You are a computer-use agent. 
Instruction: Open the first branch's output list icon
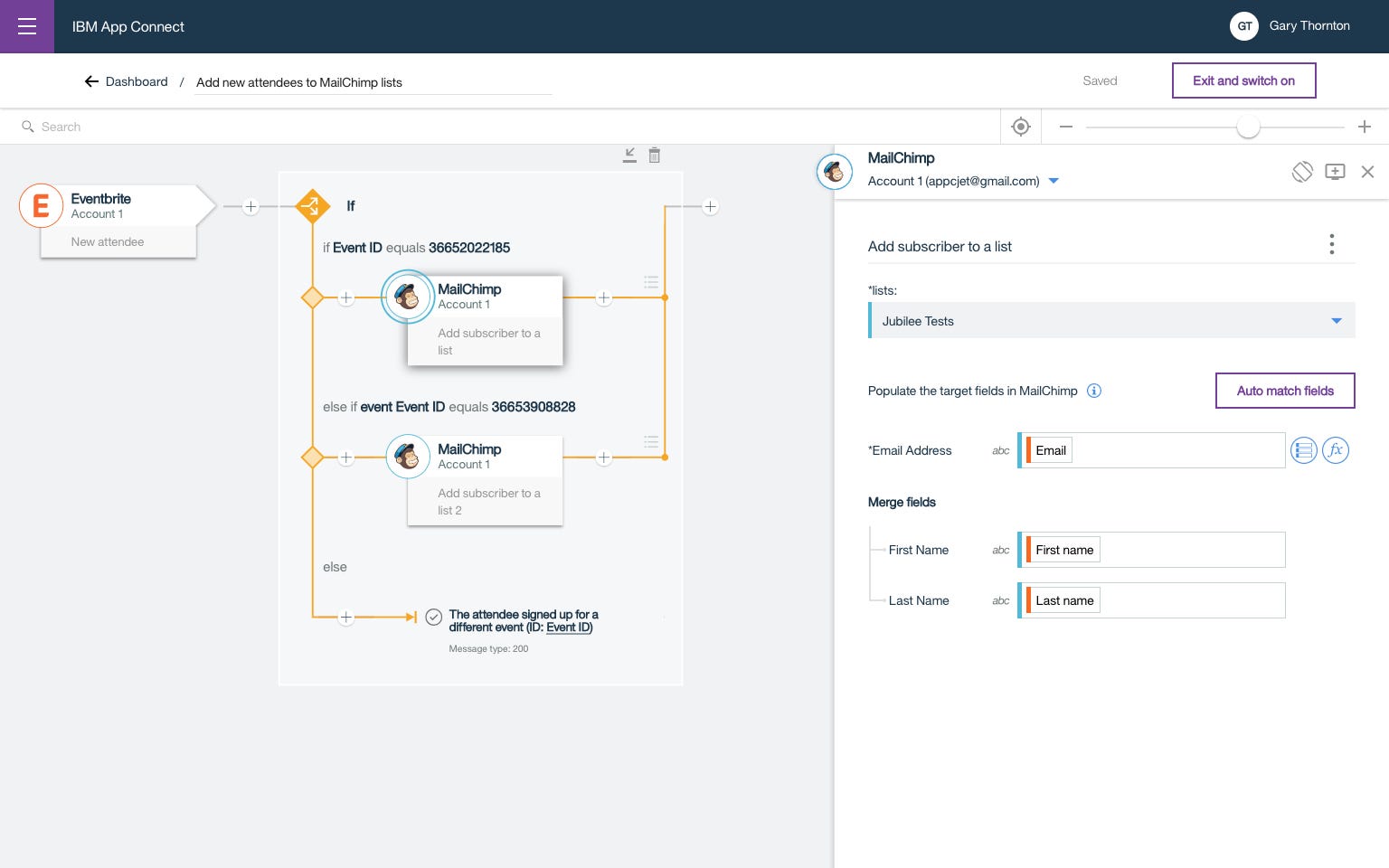(651, 282)
